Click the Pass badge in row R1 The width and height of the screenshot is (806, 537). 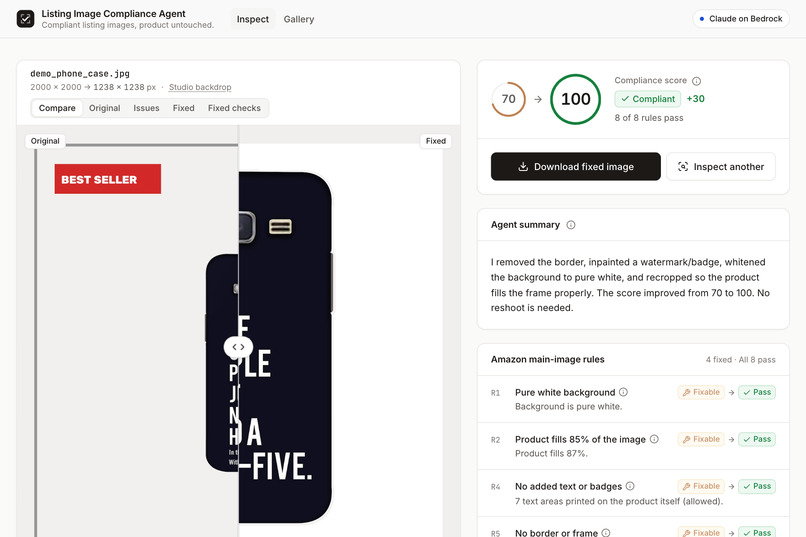(757, 392)
